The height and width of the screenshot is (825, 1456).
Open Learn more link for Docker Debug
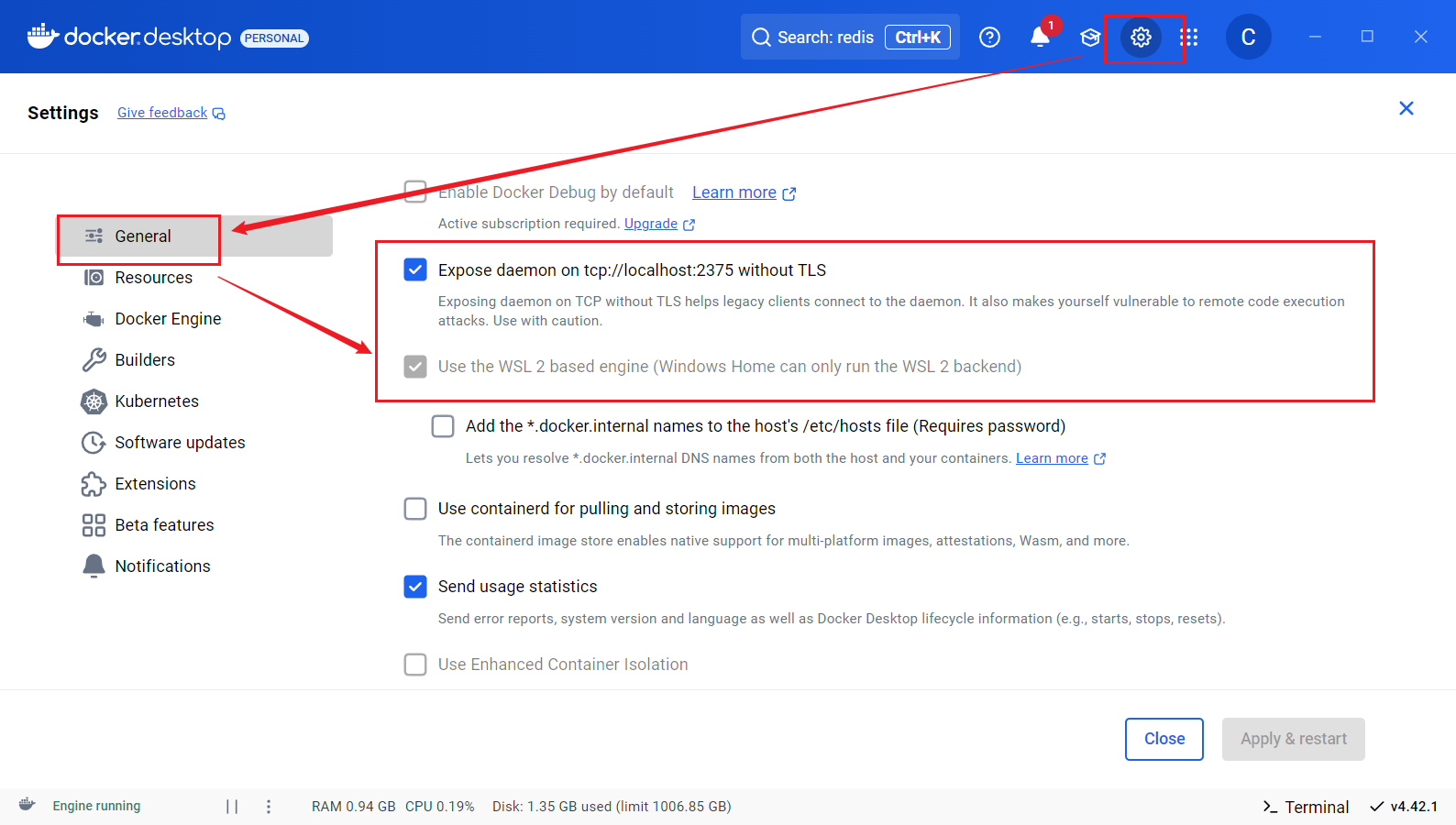click(734, 192)
